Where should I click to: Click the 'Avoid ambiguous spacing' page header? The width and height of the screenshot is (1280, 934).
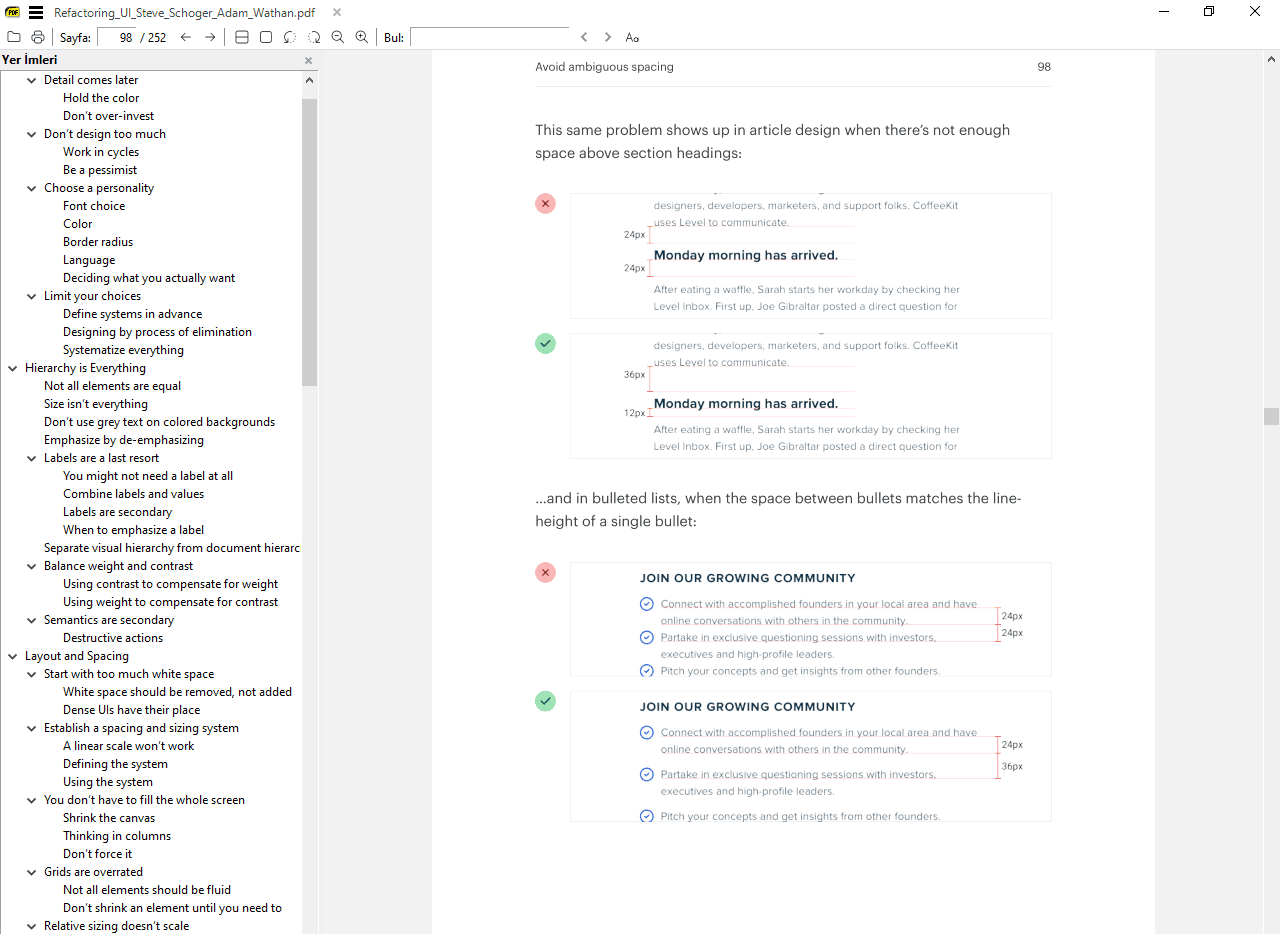point(604,67)
